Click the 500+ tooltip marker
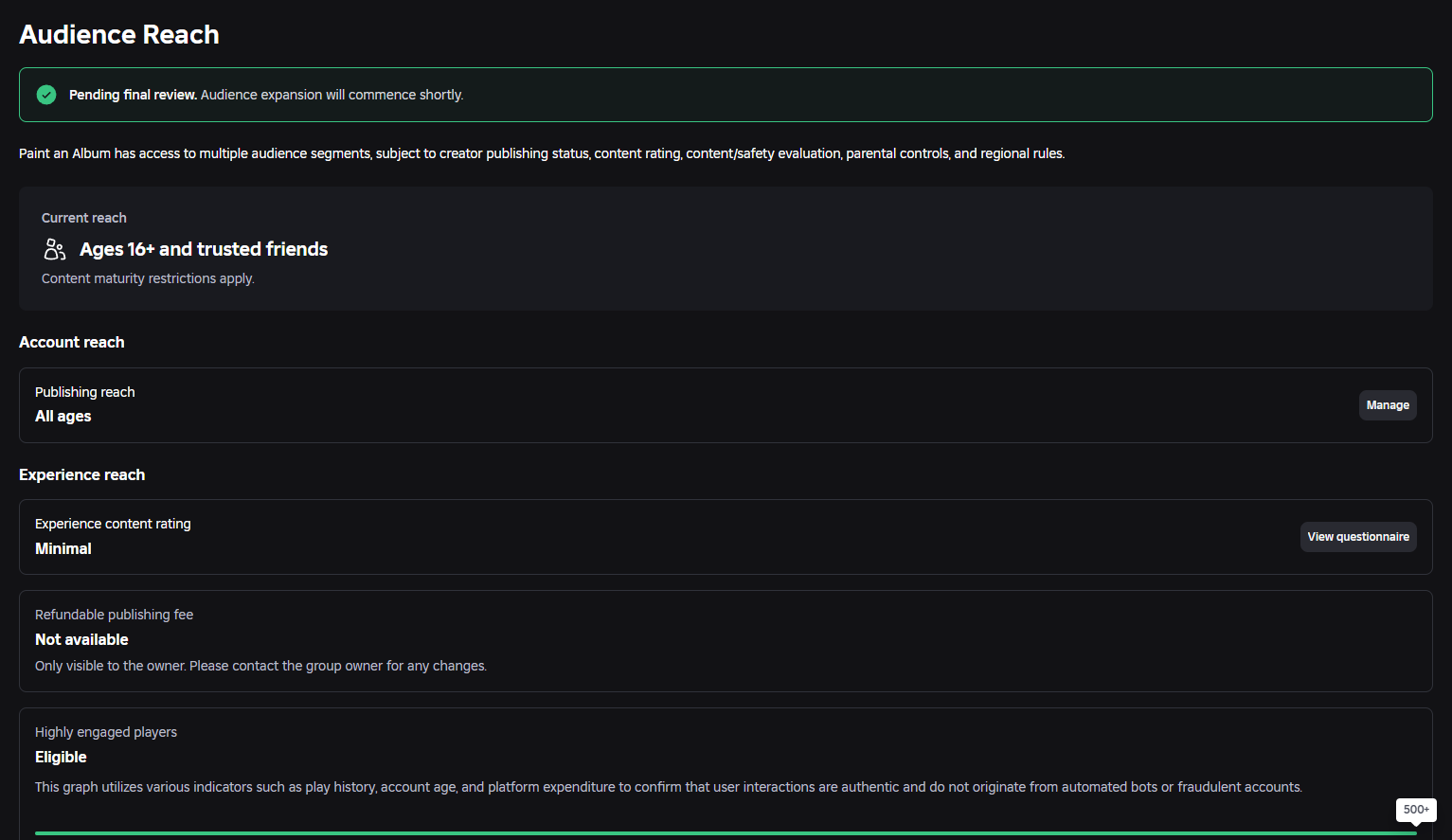The height and width of the screenshot is (840, 1452). 1416,810
